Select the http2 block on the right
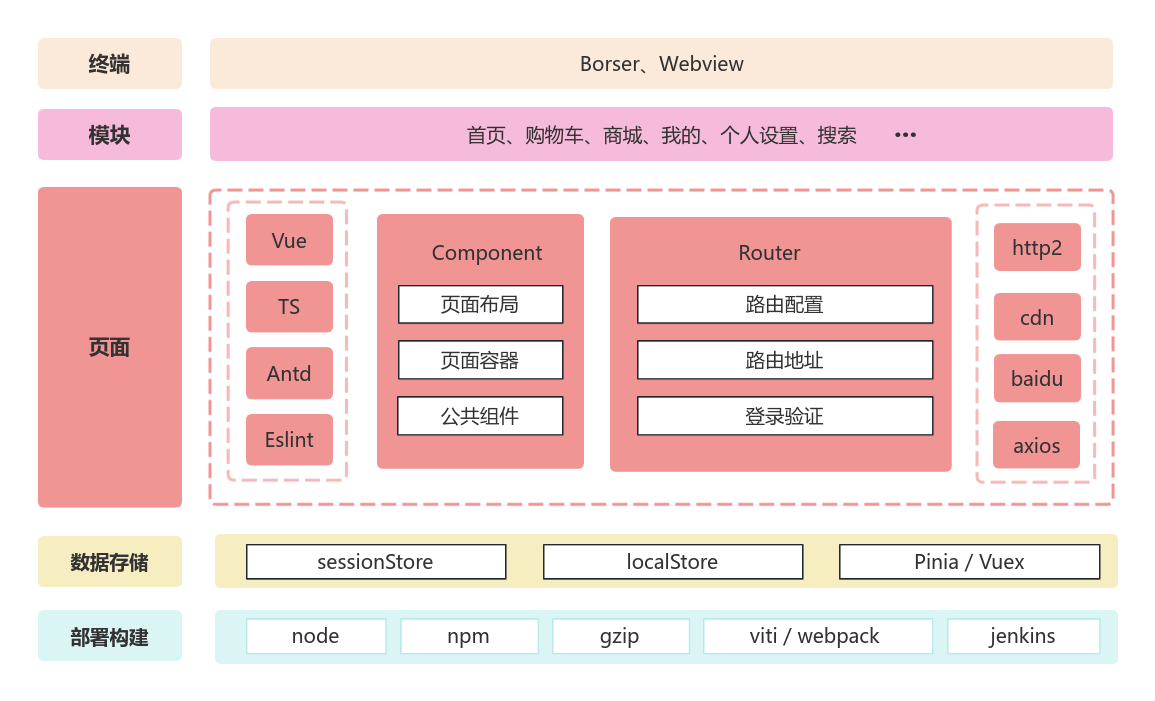The height and width of the screenshot is (701, 1155). 1037,247
